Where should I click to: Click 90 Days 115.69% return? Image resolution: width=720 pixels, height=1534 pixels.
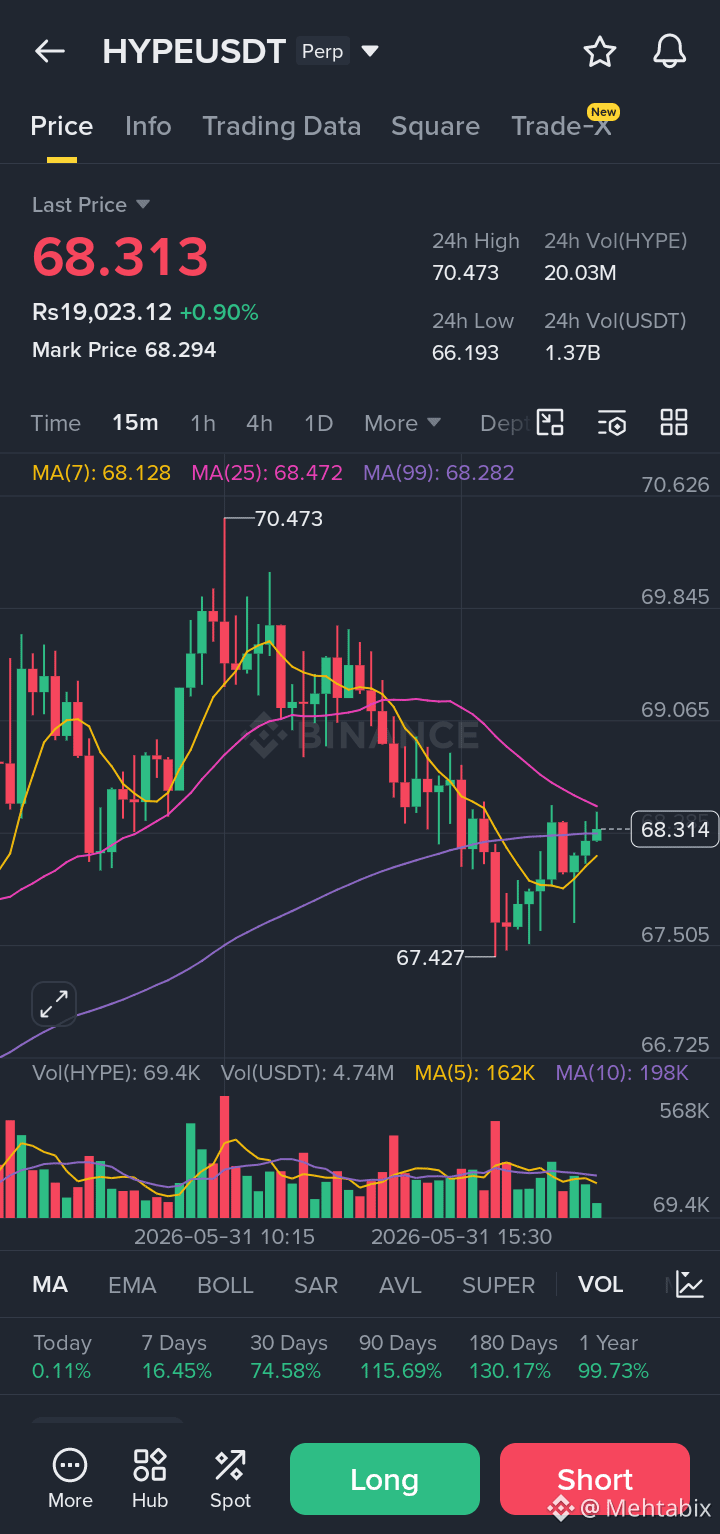(x=400, y=1357)
